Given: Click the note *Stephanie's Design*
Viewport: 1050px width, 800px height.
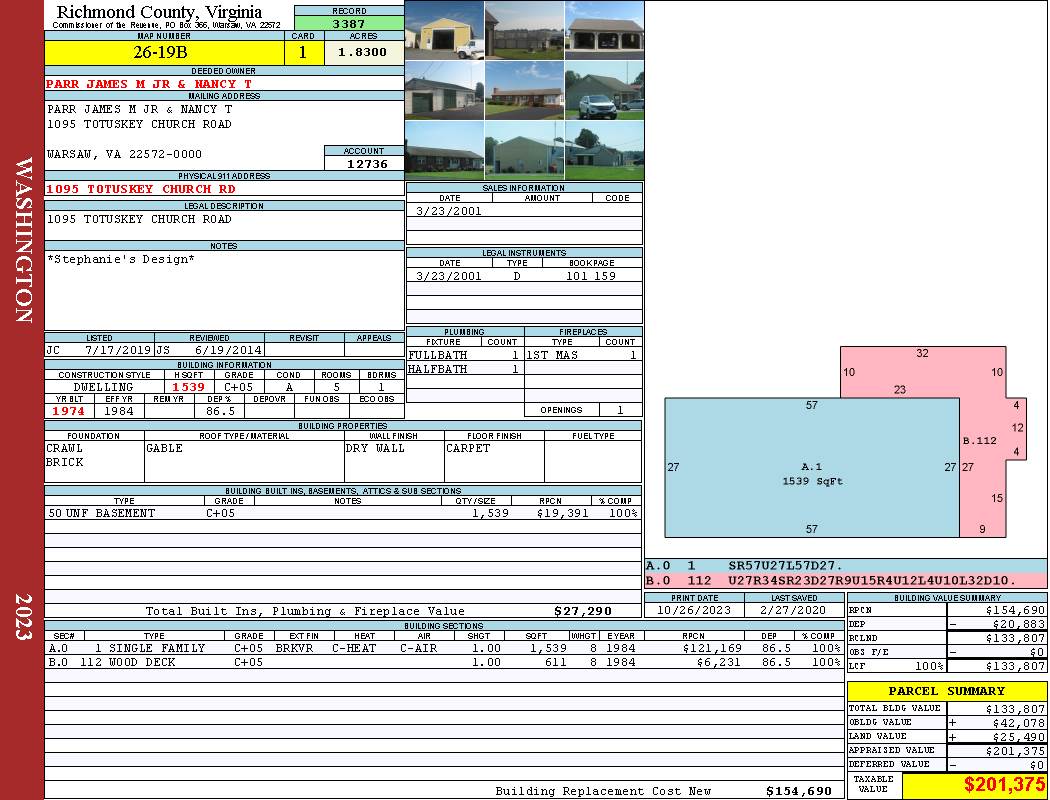Looking at the screenshot, I should [x=121, y=259].
